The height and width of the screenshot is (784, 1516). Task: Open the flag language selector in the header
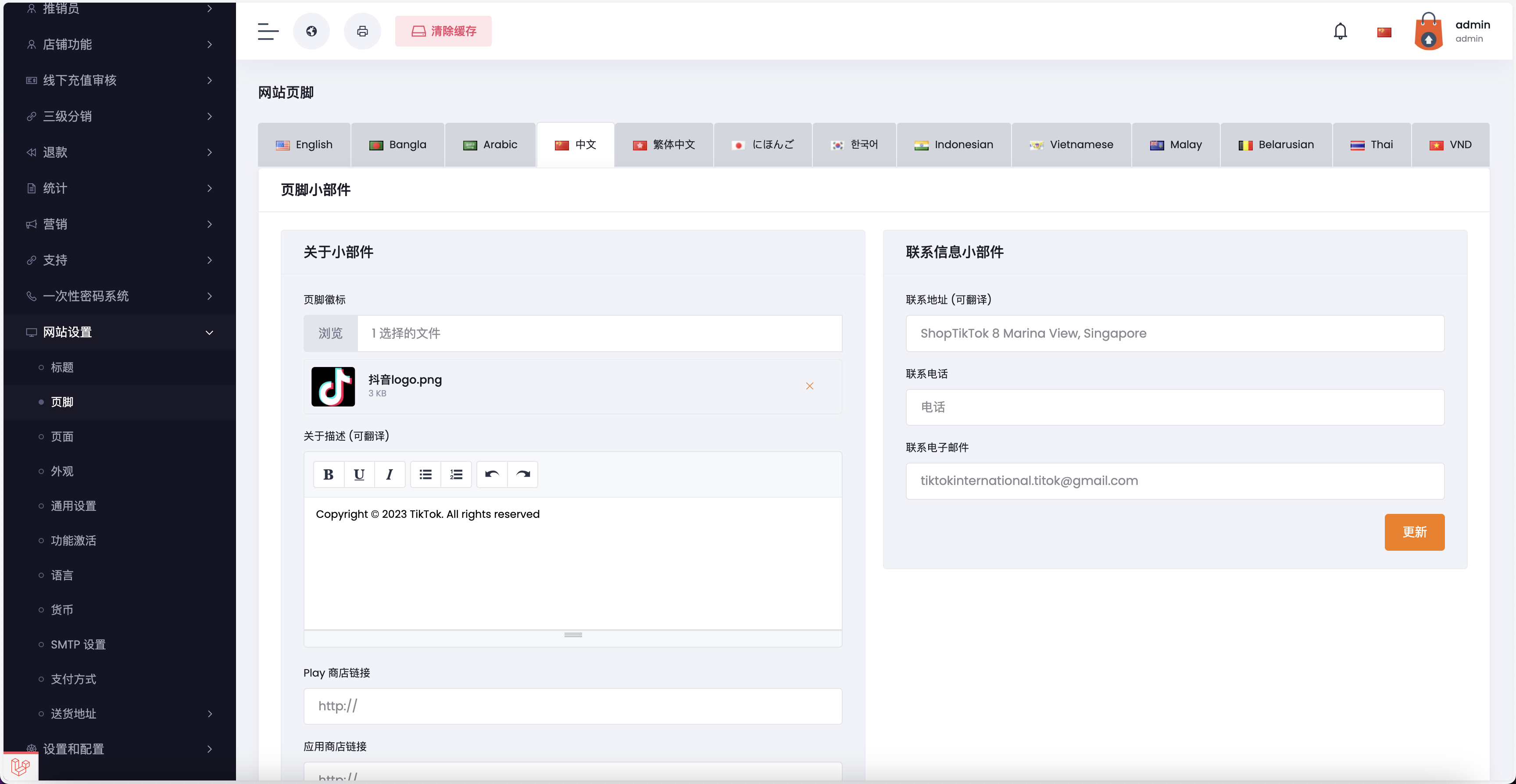click(1384, 31)
